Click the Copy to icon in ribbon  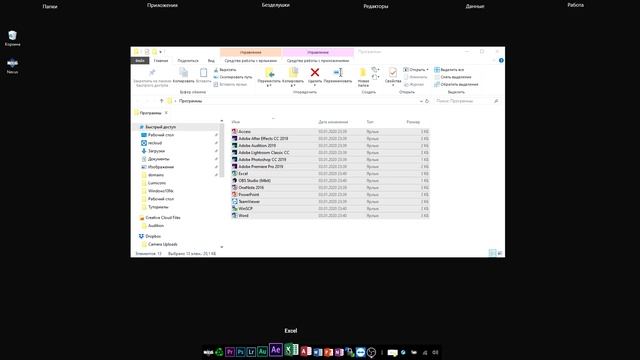pyautogui.click(x=293, y=72)
